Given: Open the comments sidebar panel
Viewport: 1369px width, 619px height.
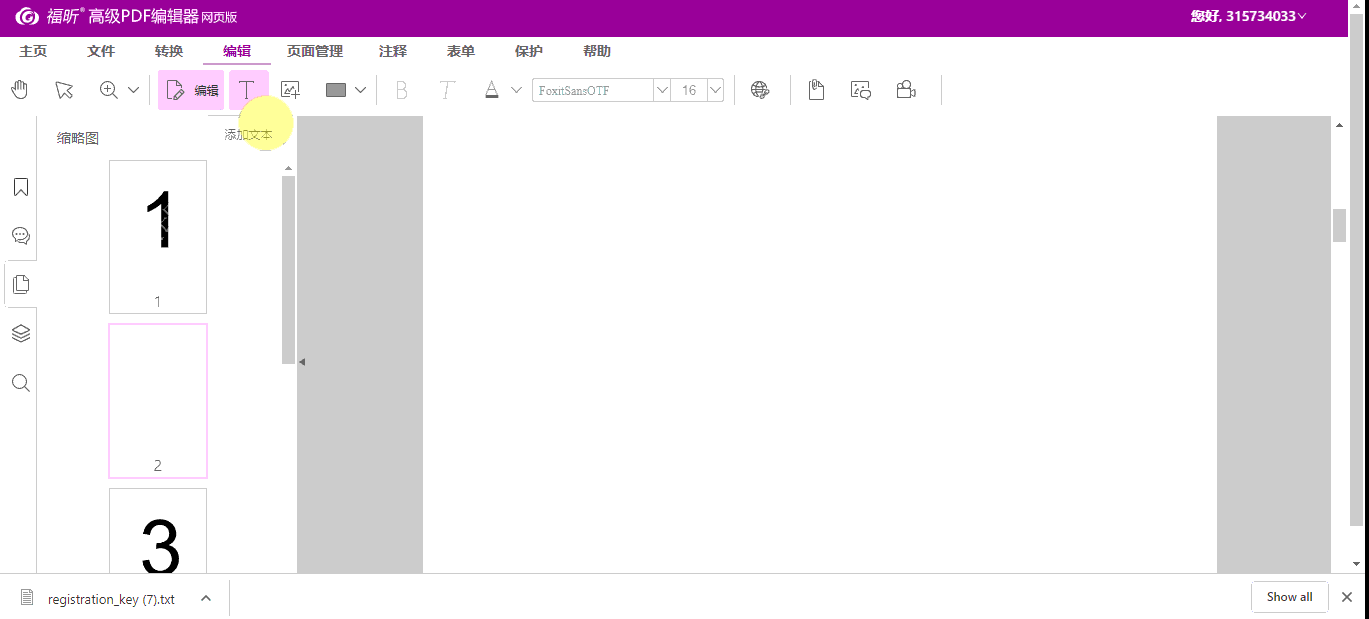Looking at the screenshot, I should point(20,236).
